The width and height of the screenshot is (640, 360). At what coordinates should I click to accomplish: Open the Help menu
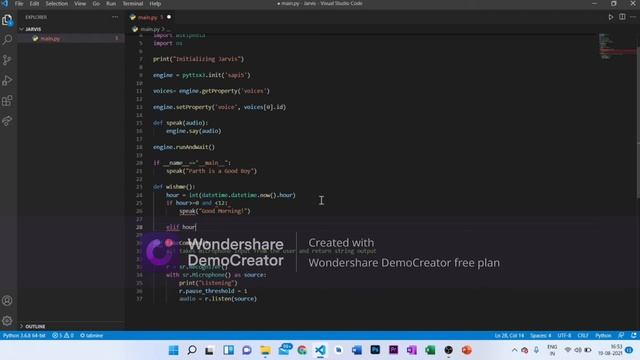click(155, 4)
